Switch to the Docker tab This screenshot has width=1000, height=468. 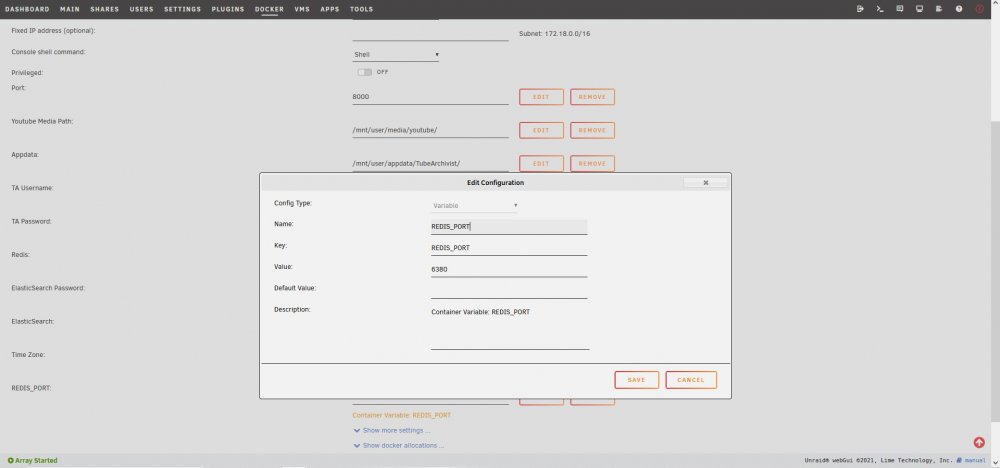[x=269, y=10]
